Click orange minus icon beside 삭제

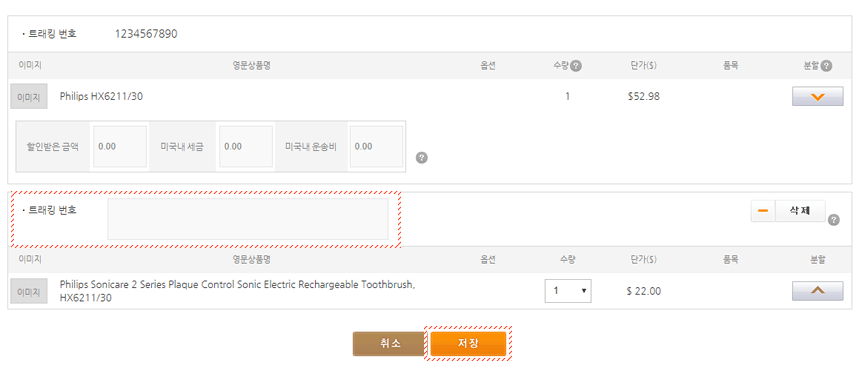coord(763,211)
